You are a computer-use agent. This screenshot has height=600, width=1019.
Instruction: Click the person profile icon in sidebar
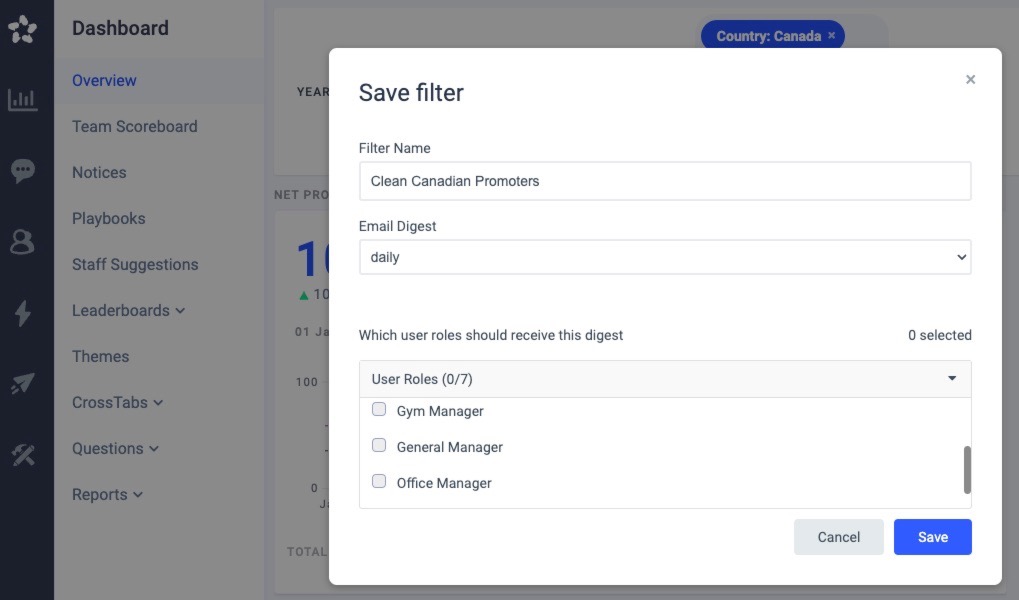point(22,242)
